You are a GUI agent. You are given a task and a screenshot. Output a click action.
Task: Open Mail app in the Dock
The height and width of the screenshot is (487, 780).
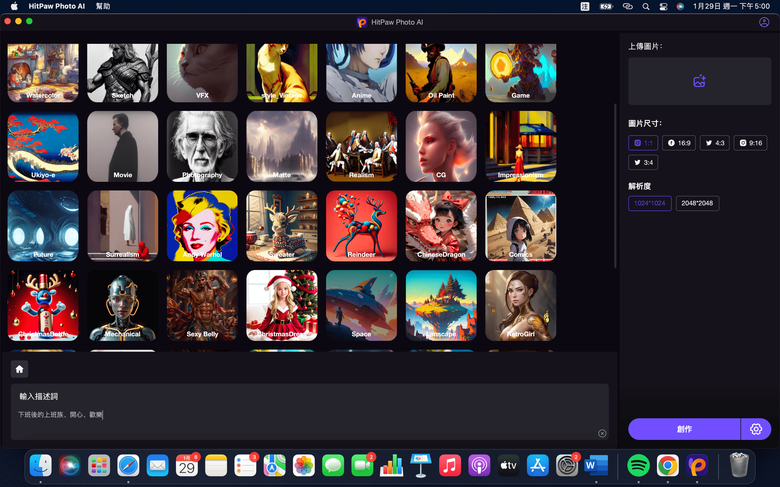click(x=158, y=466)
